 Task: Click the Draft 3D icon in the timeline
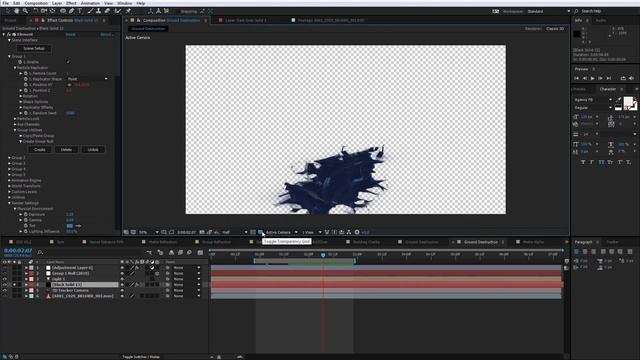[x=160, y=253]
